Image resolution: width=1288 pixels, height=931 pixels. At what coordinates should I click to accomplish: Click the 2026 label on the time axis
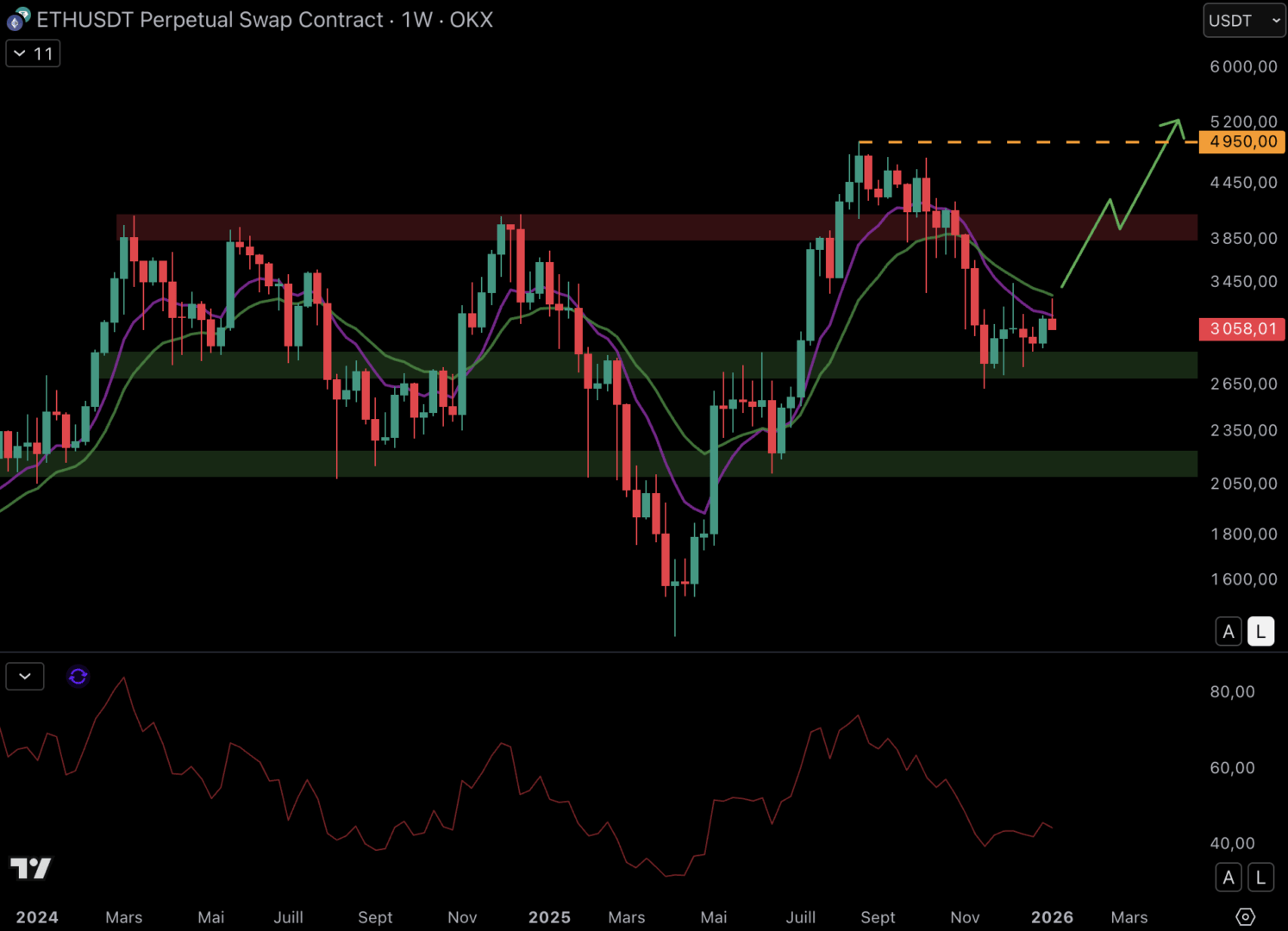point(1052,917)
